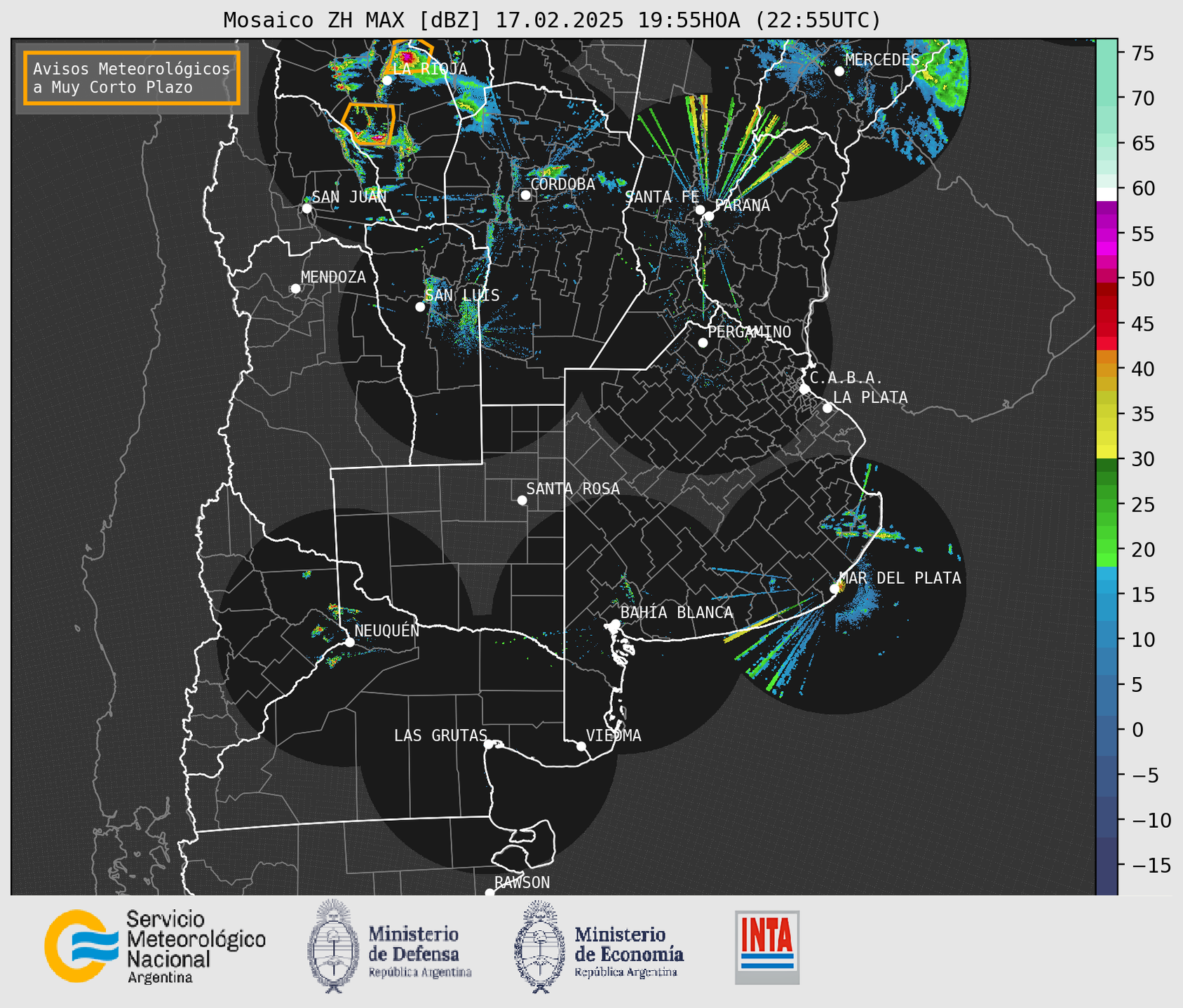
Task: Click the Mar del Plata city marker
Action: coord(834,589)
